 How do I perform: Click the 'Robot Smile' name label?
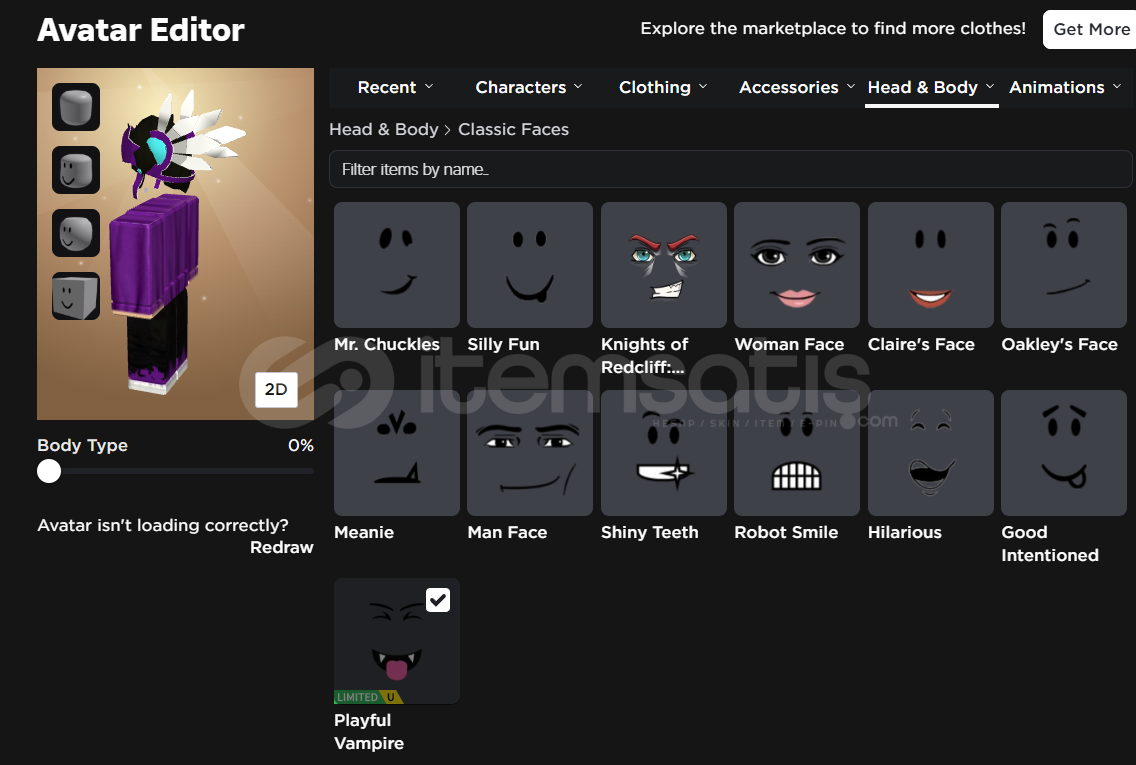click(786, 532)
